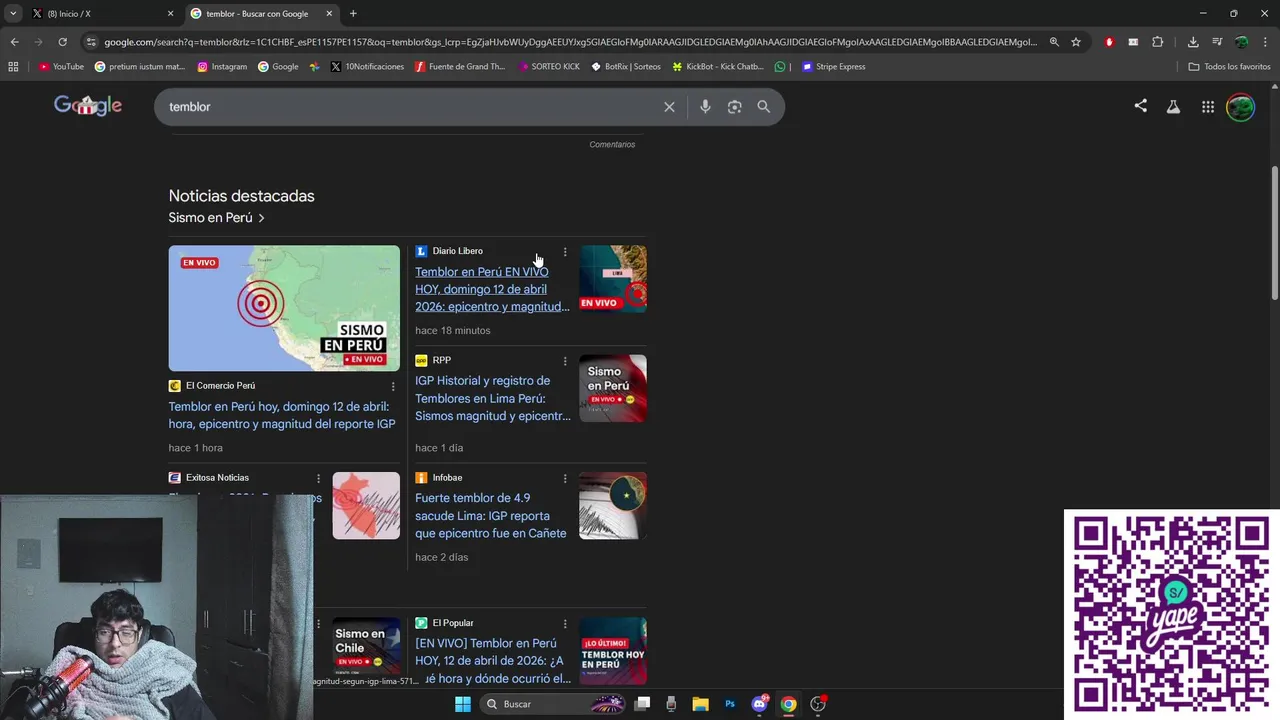Close the Inicio / X tab
Screen dimensions: 1280x720
(170, 14)
